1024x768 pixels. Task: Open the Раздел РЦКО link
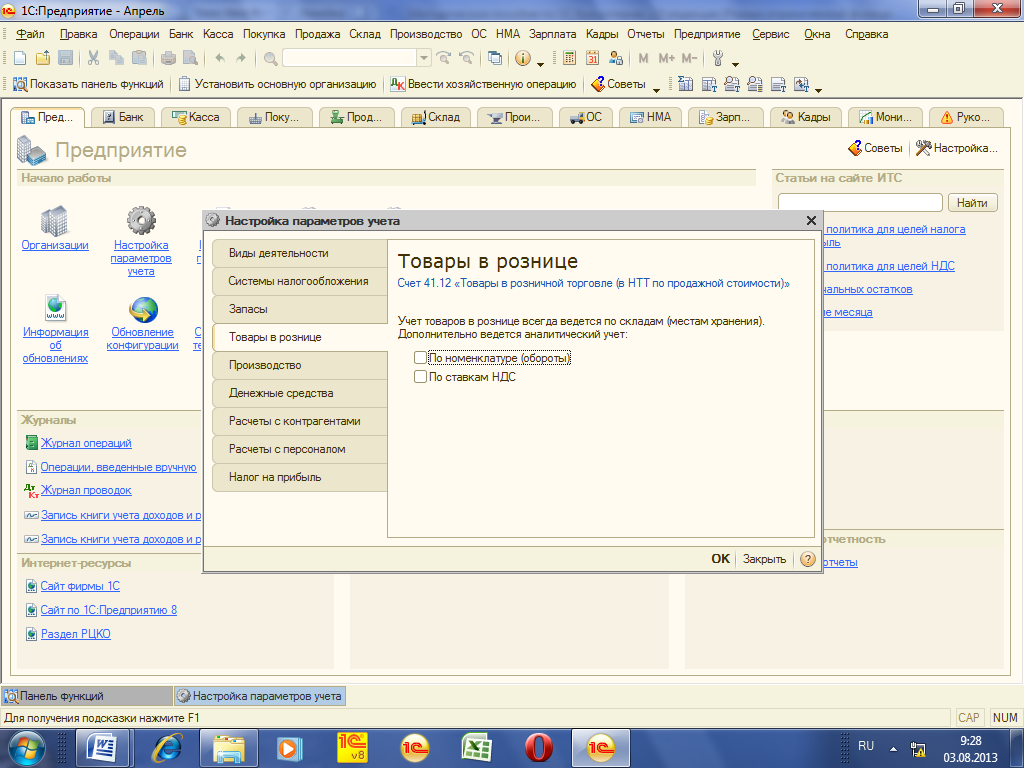(x=76, y=633)
